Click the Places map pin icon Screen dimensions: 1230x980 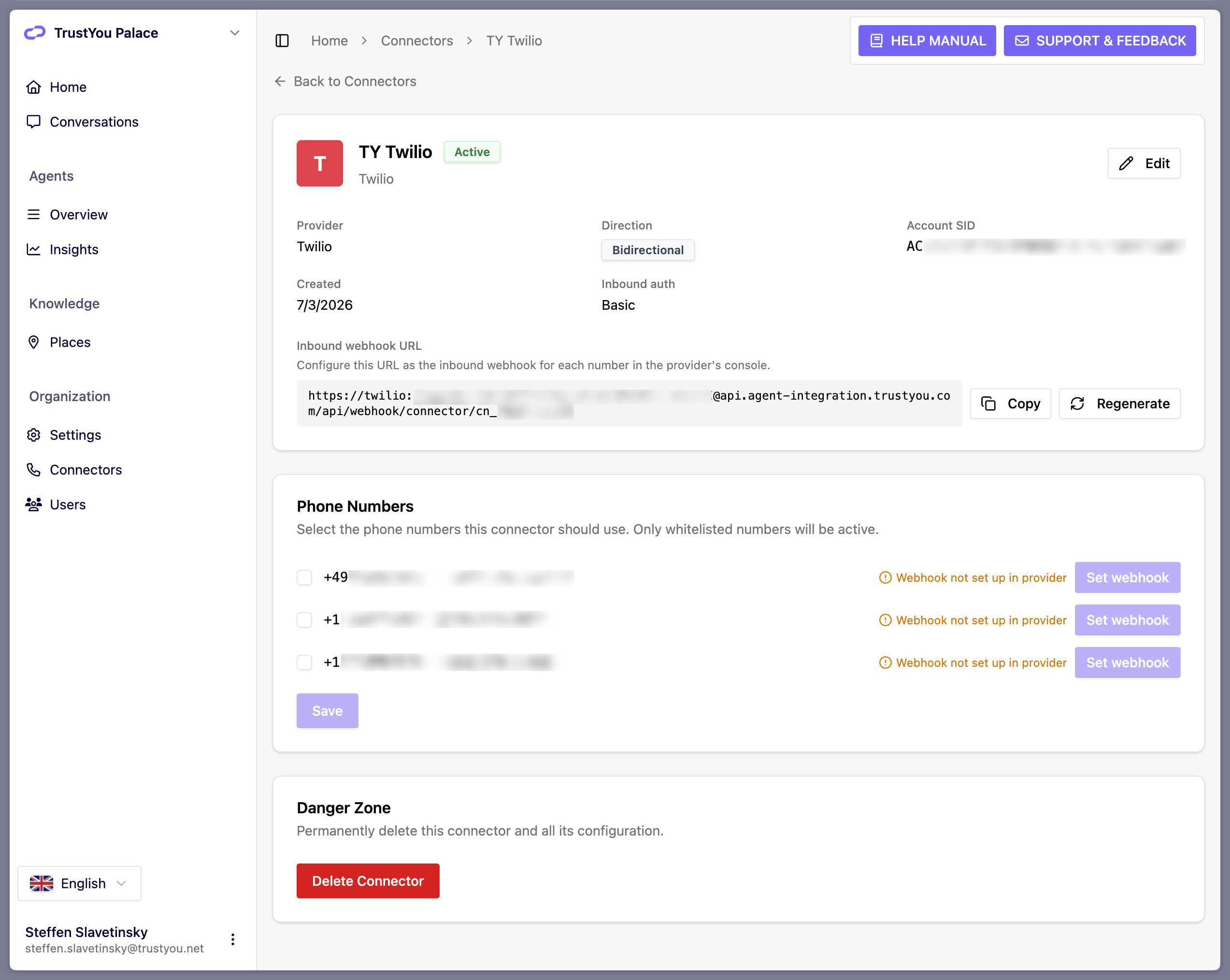(34, 342)
